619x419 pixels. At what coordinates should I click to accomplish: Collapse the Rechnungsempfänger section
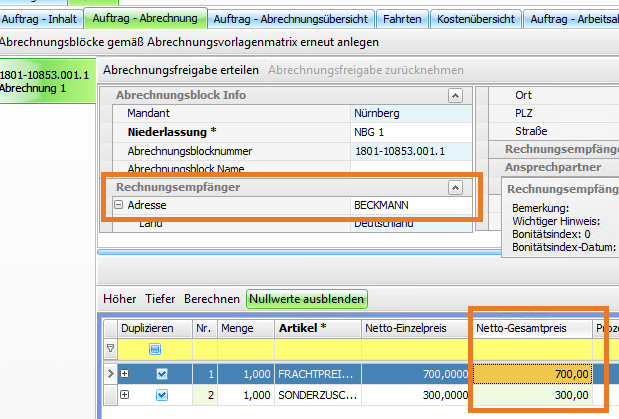tap(455, 187)
